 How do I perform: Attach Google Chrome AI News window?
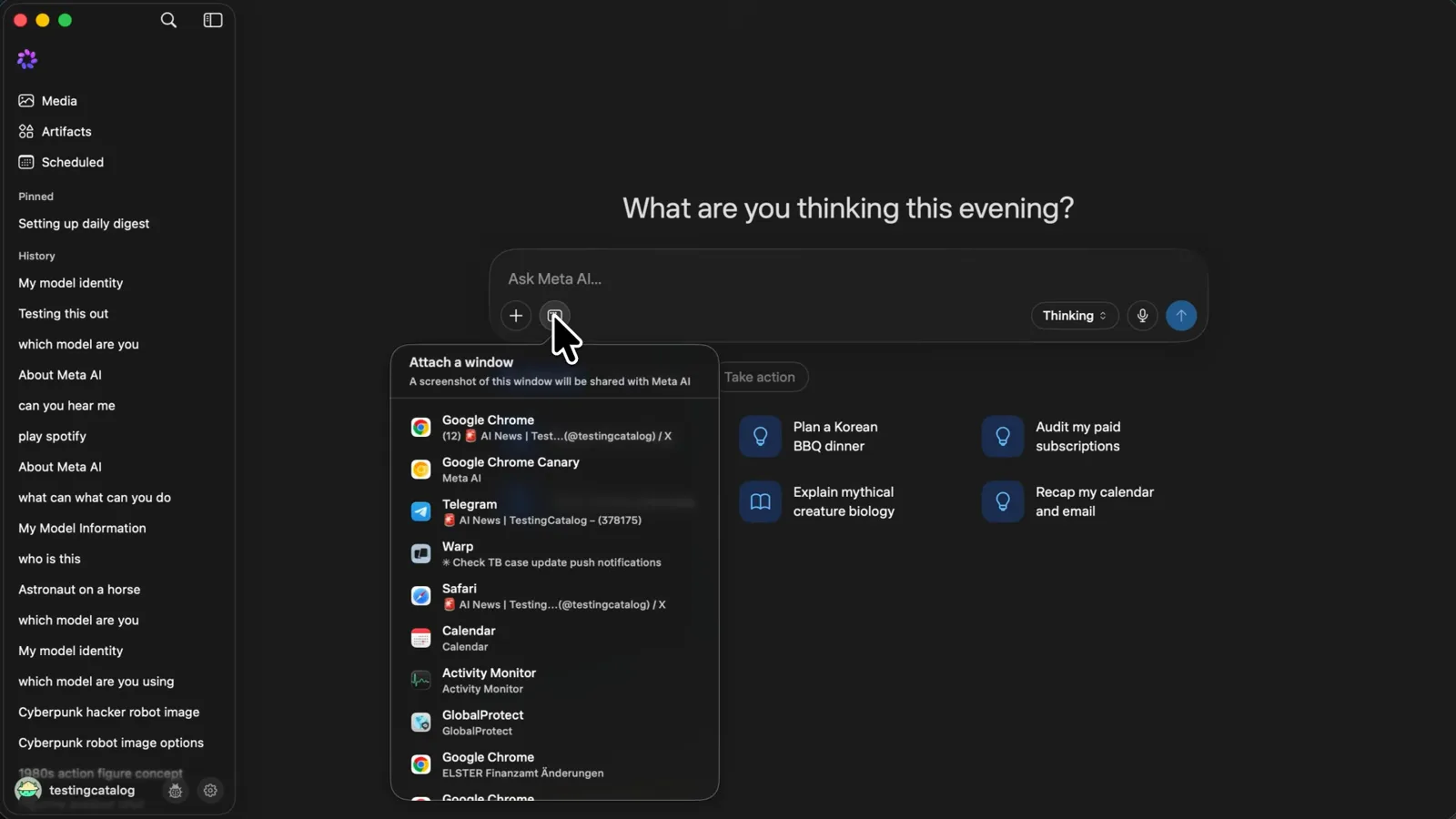click(554, 428)
